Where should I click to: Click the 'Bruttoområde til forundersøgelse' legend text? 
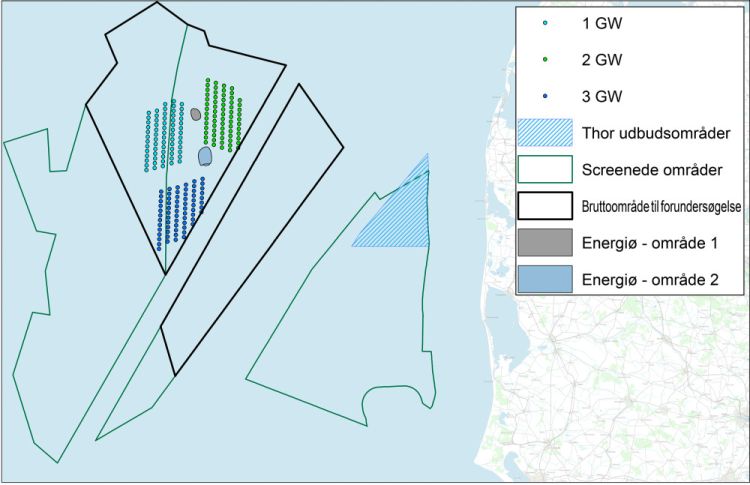pos(662,207)
